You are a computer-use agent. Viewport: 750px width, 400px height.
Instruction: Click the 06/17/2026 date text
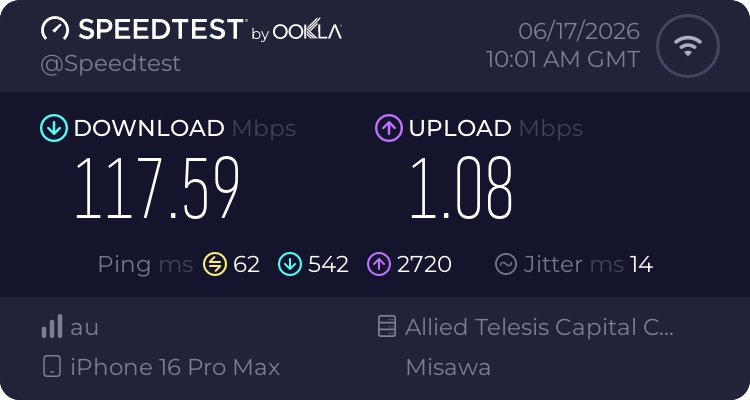pos(579,32)
